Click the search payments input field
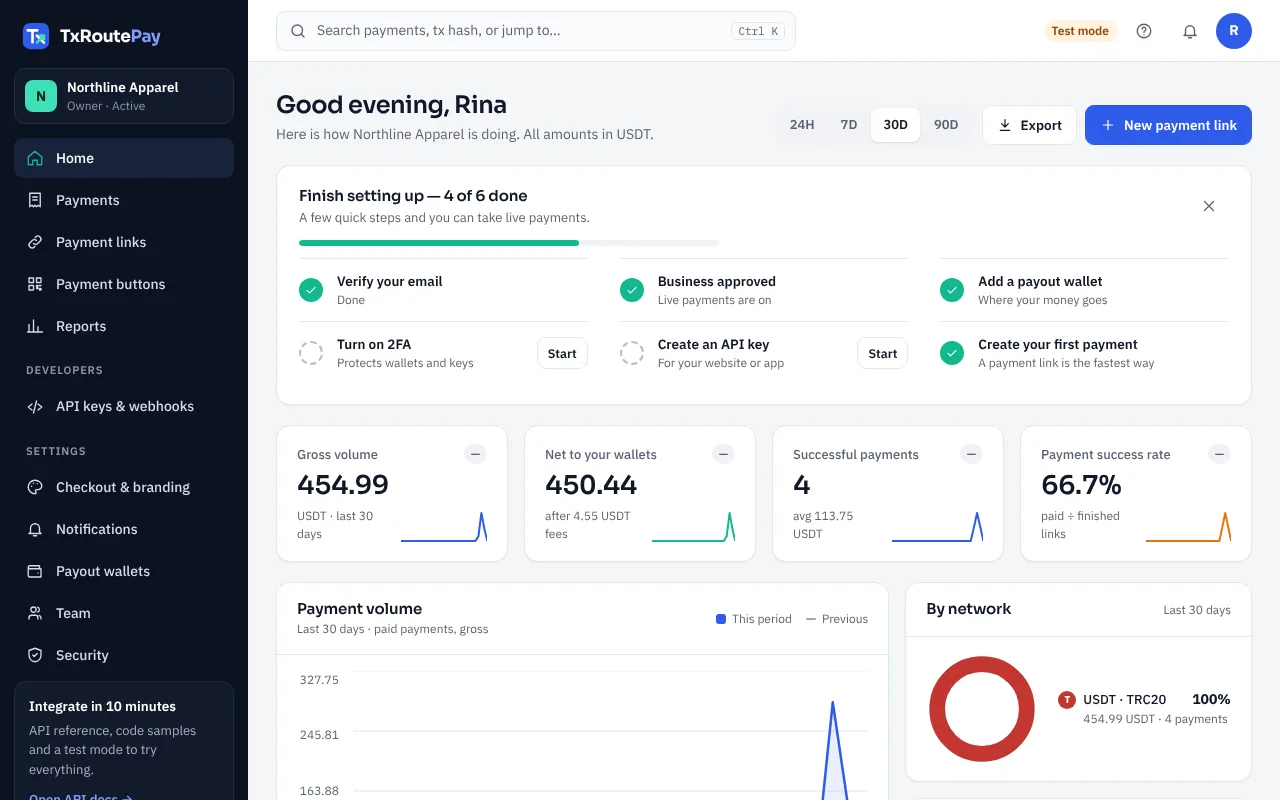1280x800 pixels. point(536,31)
